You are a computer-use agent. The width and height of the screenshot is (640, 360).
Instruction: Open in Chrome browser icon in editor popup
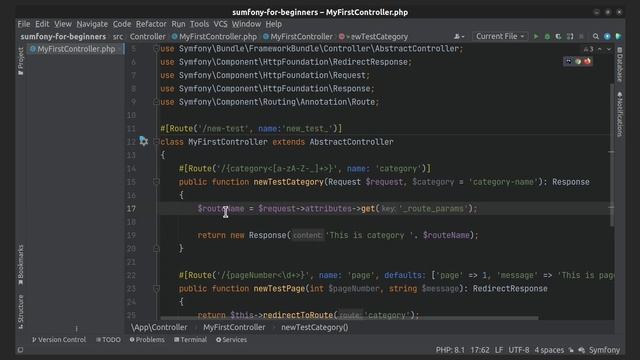coord(578,61)
